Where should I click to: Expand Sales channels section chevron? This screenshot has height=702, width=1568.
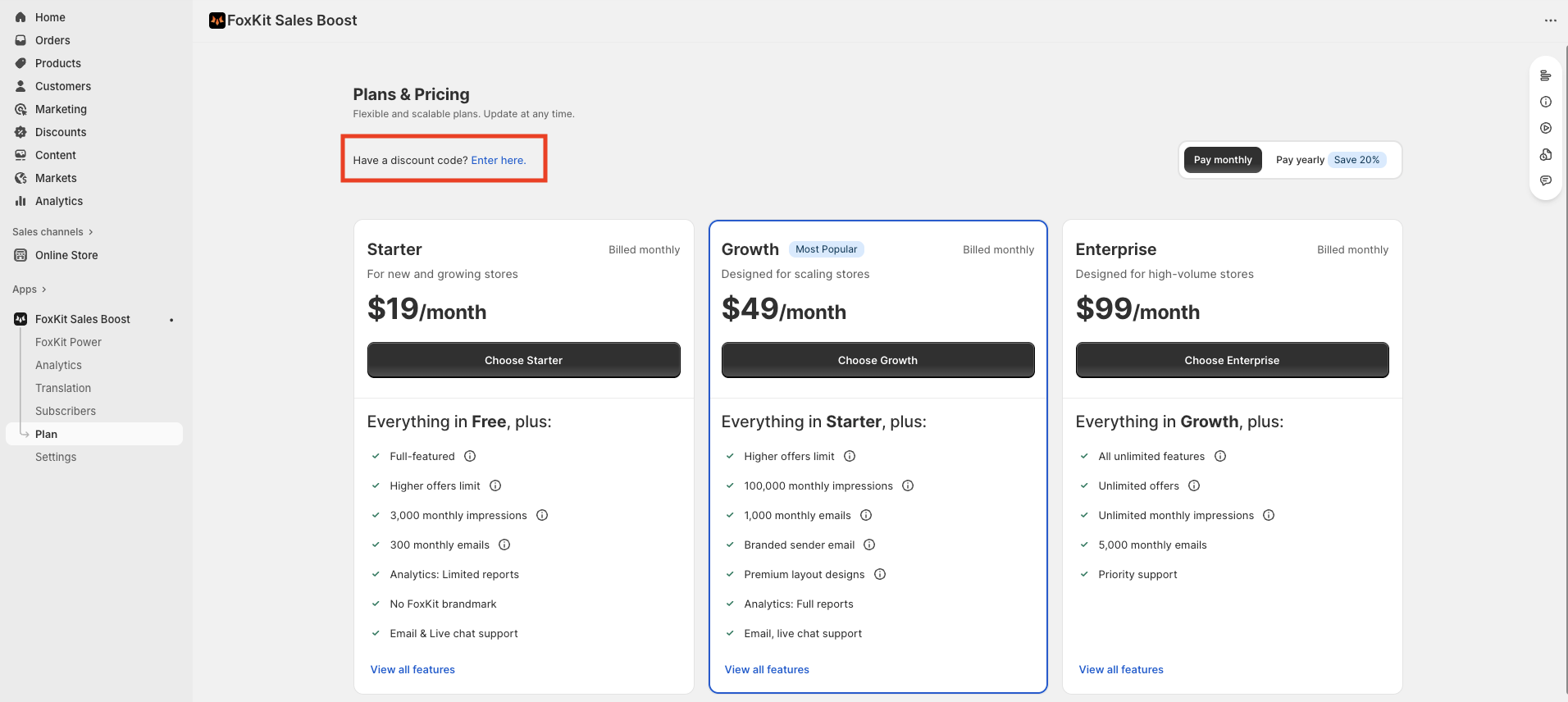(90, 232)
